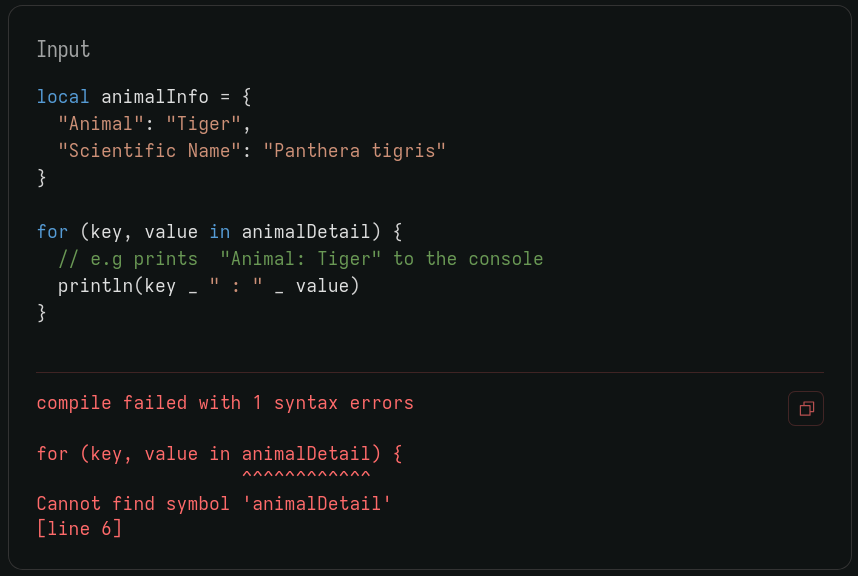Click the "compile failed with 1 syntax errors" message
858x576 pixels.
(225, 403)
